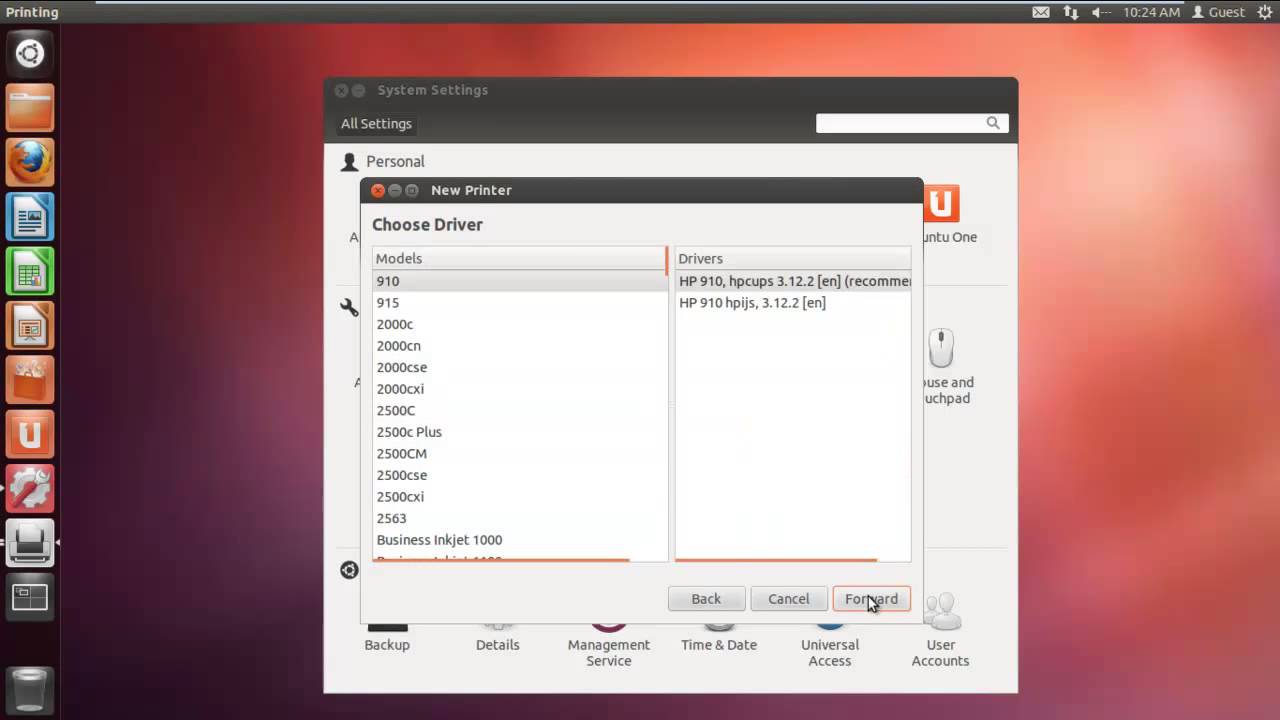
Task: Select the HP 910 hpcups recommended driver
Action: (793, 281)
